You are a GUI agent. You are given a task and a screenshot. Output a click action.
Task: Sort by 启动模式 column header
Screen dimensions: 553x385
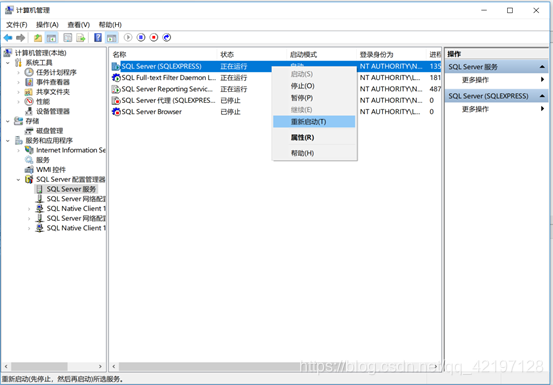coord(321,54)
